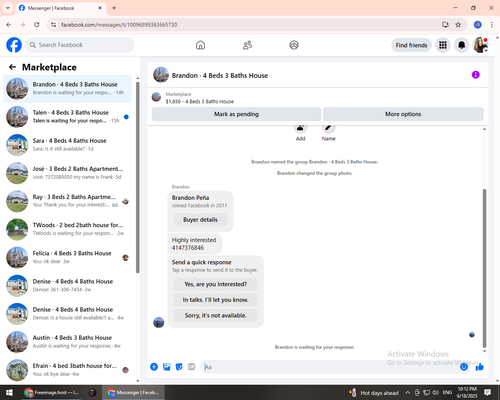Open conversation info purple icon
This screenshot has width=500, height=400.
point(476,75)
